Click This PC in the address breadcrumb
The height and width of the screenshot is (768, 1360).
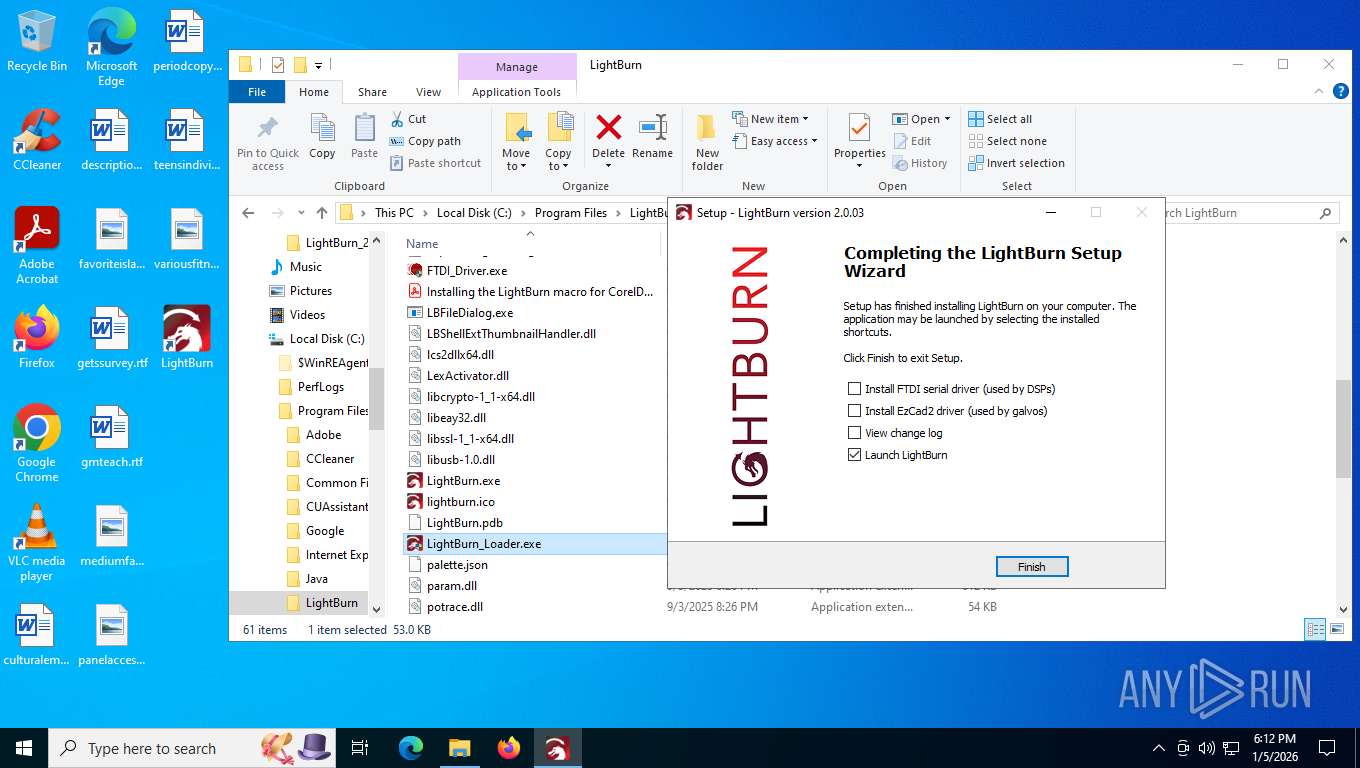pyautogui.click(x=394, y=213)
